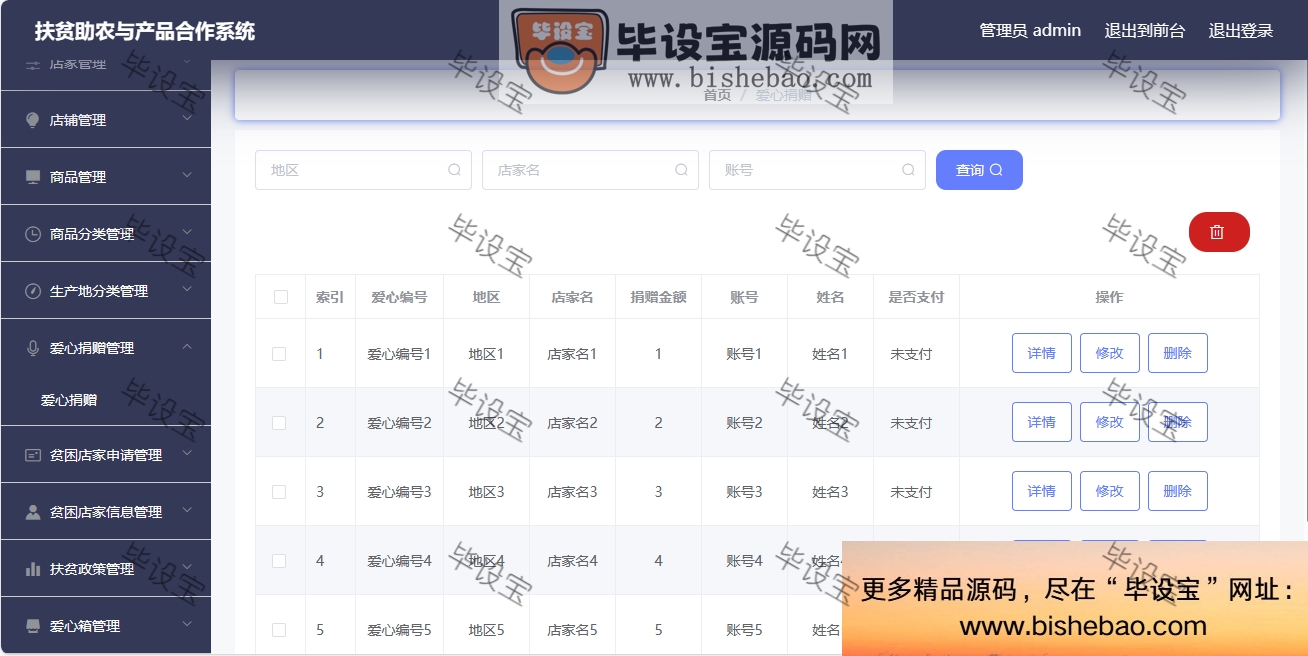The height and width of the screenshot is (656, 1308).
Task: Click the 捐赠金额 column header
Action: coord(658,297)
